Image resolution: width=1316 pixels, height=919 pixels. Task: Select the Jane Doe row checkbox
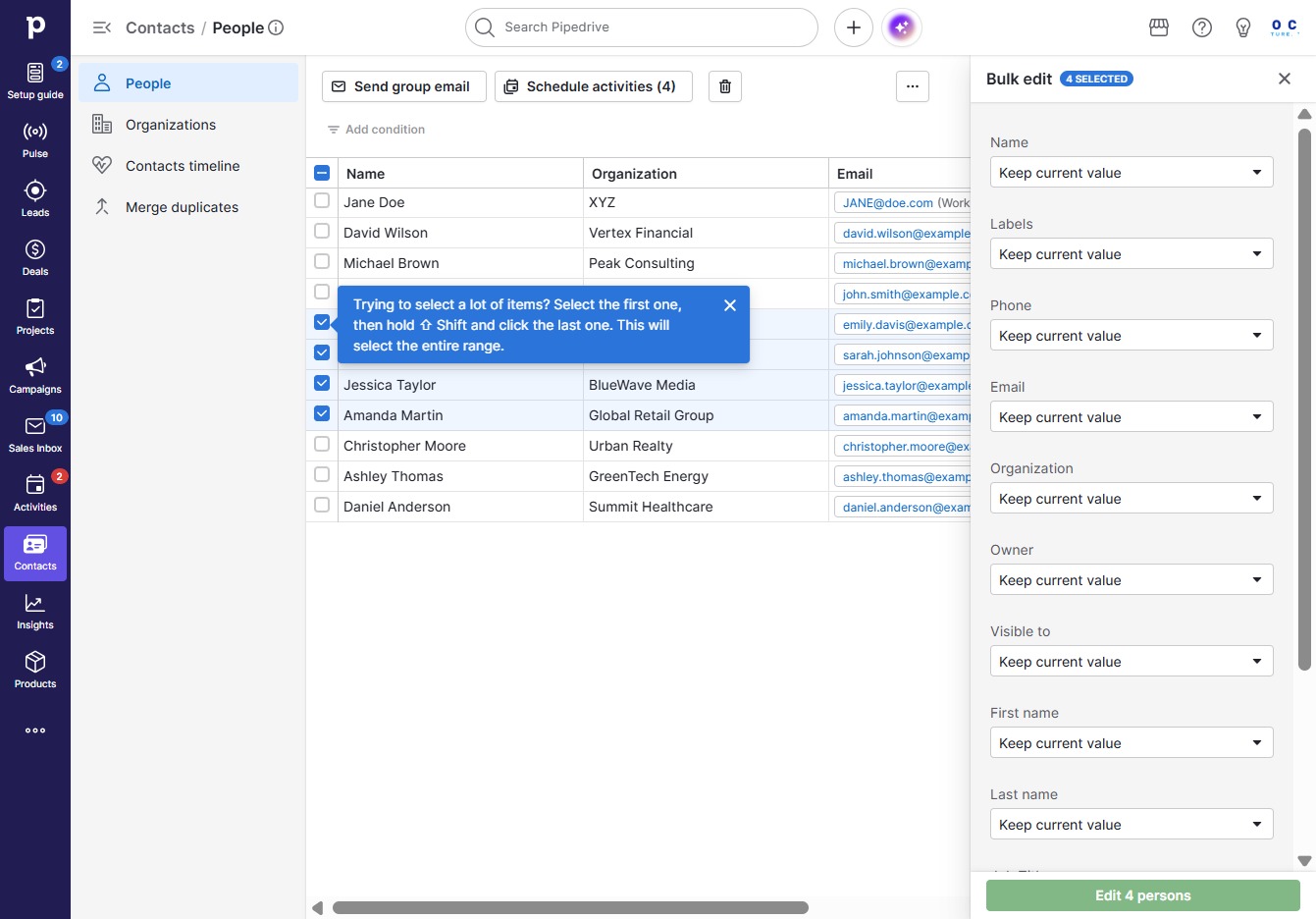[x=322, y=200]
